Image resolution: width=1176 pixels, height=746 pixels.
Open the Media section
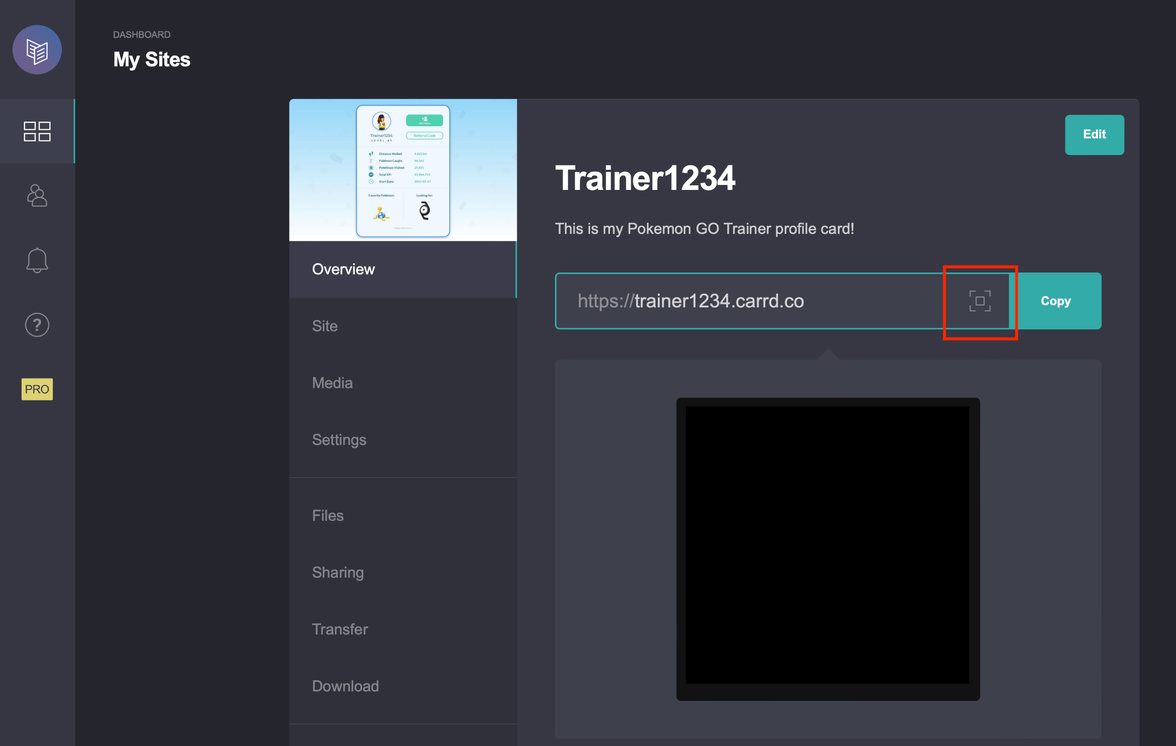(x=332, y=383)
